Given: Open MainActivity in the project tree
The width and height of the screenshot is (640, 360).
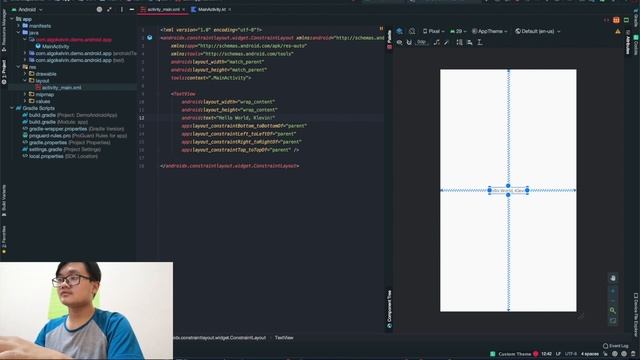Looking at the screenshot, I should coord(52,47).
